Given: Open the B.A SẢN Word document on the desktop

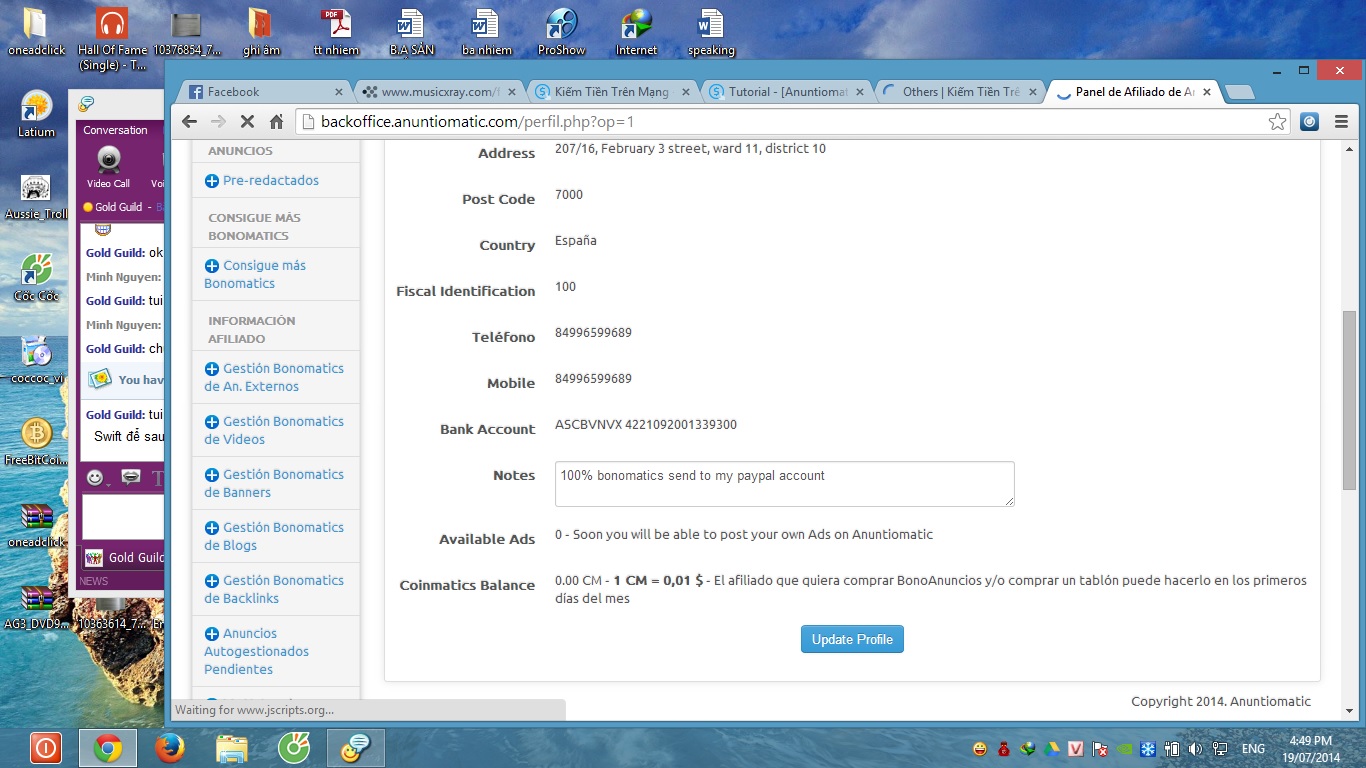Looking at the screenshot, I should [411, 30].
